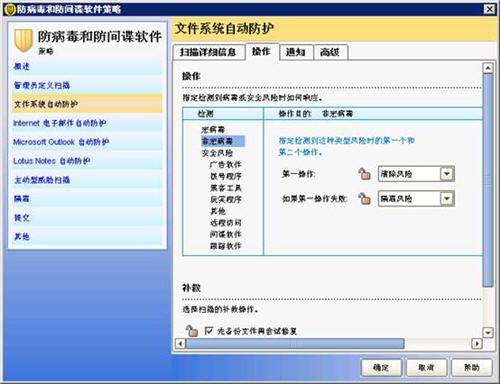Toggle 先备份文件再尝试修复 checkbox
Image resolution: width=500 pixels, height=384 pixels.
pos(209,331)
